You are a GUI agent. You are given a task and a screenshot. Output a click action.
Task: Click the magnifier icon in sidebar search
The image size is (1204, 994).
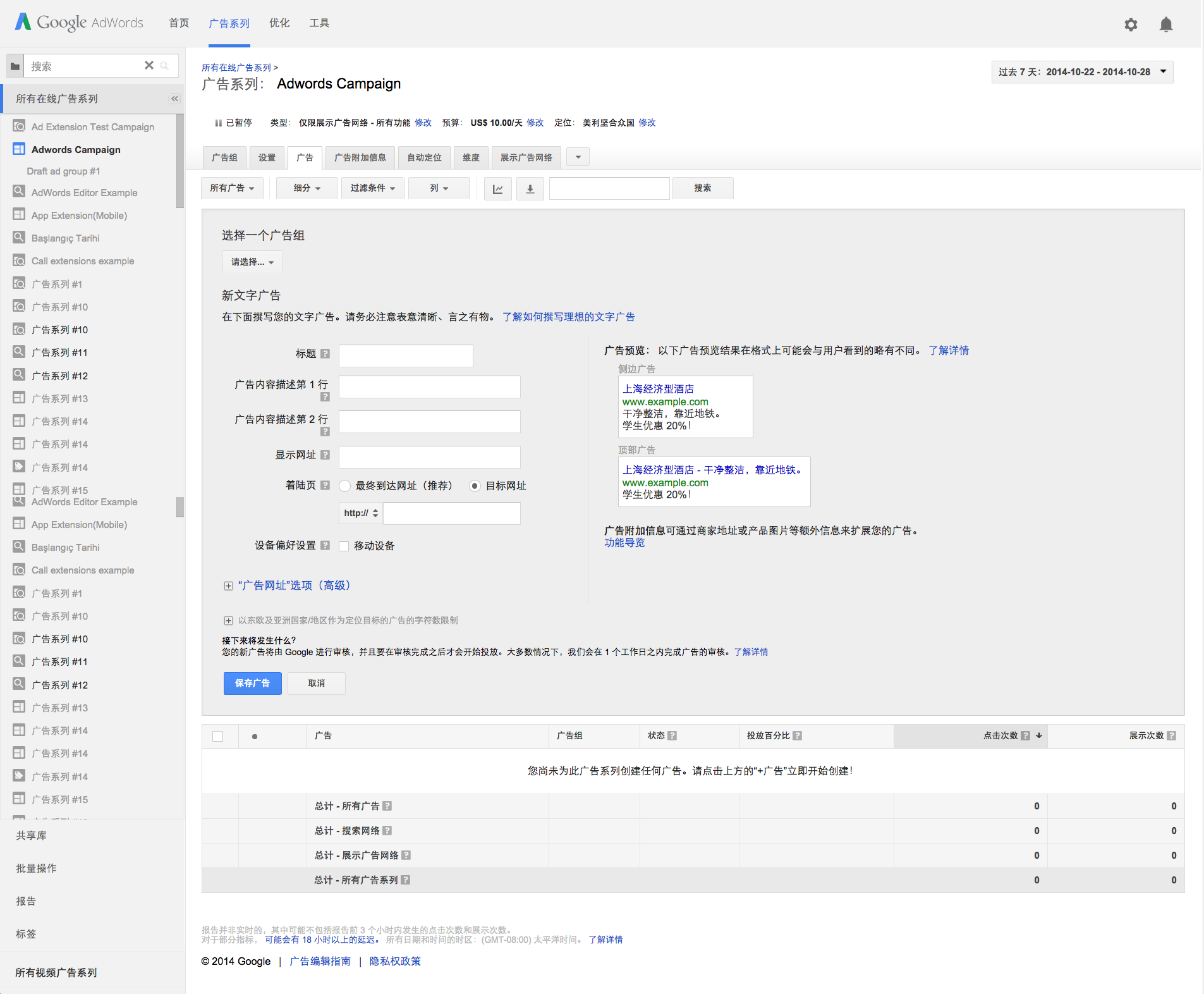pyautogui.click(x=164, y=65)
